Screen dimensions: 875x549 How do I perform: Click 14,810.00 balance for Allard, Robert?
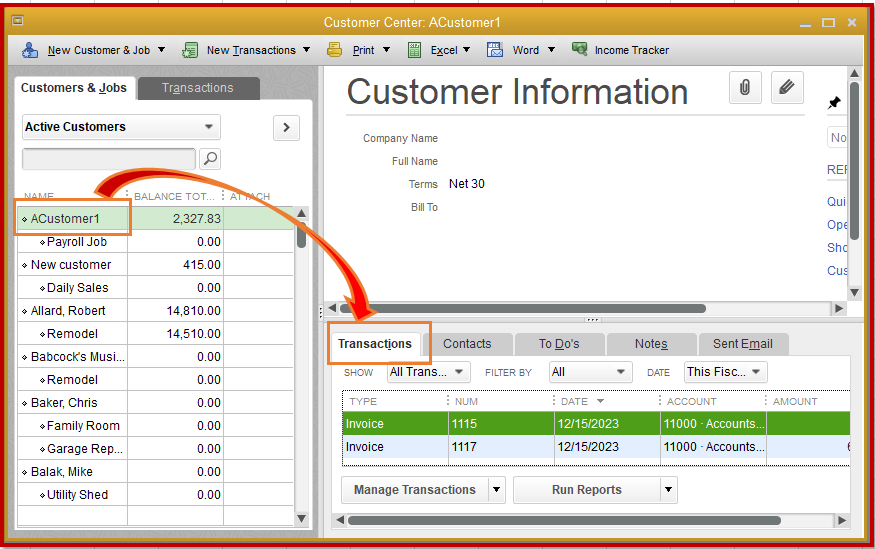point(194,311)
